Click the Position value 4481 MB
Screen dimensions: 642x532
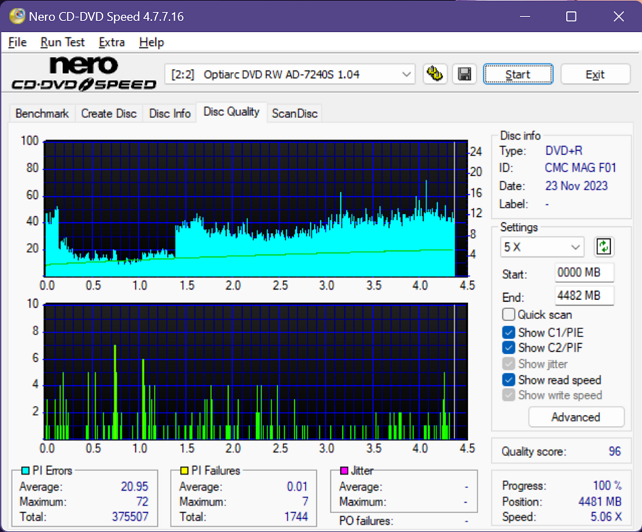pos(600,501)
